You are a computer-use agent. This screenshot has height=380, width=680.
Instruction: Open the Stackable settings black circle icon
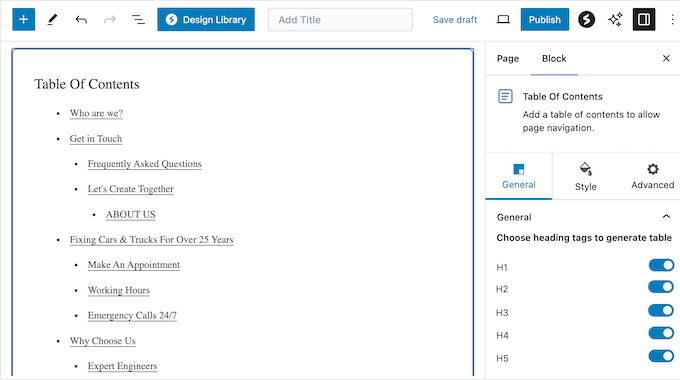coord(586,20)
